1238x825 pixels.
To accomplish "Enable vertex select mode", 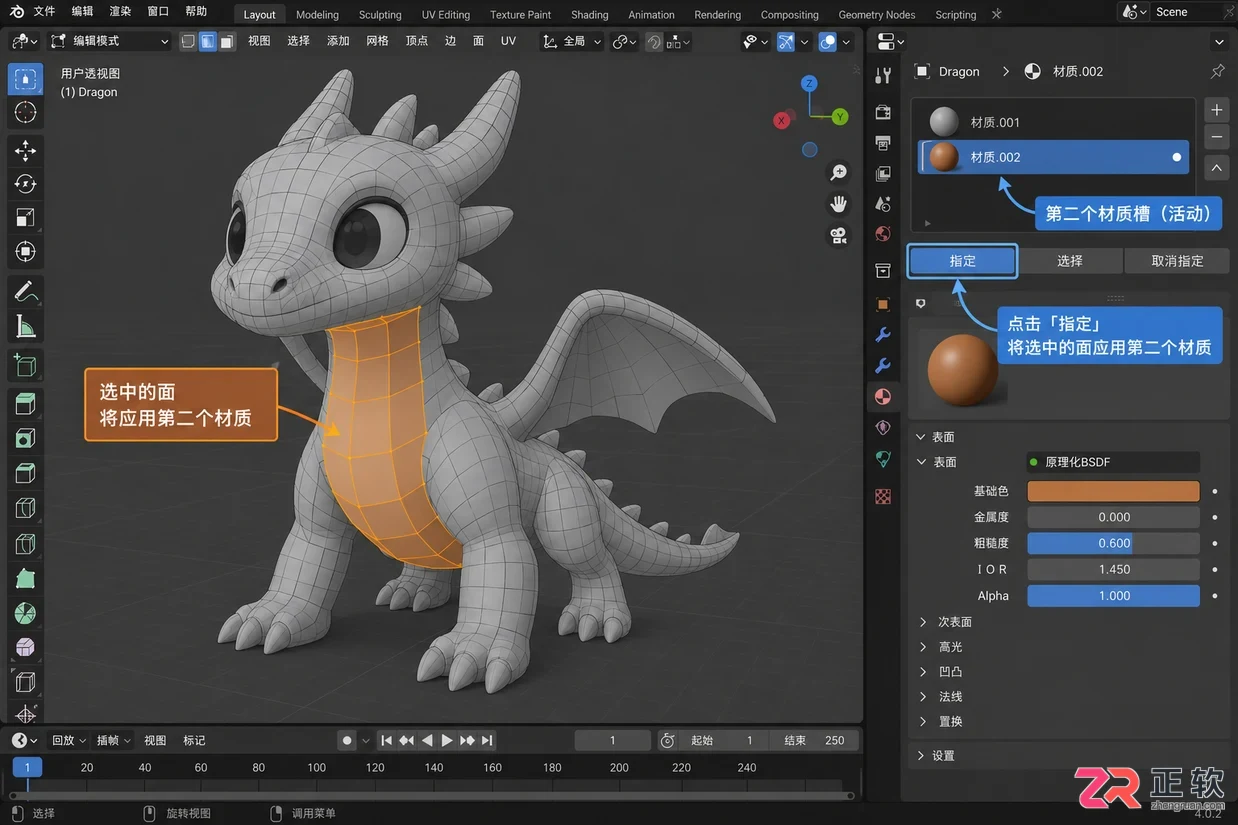I will (188, 41).
